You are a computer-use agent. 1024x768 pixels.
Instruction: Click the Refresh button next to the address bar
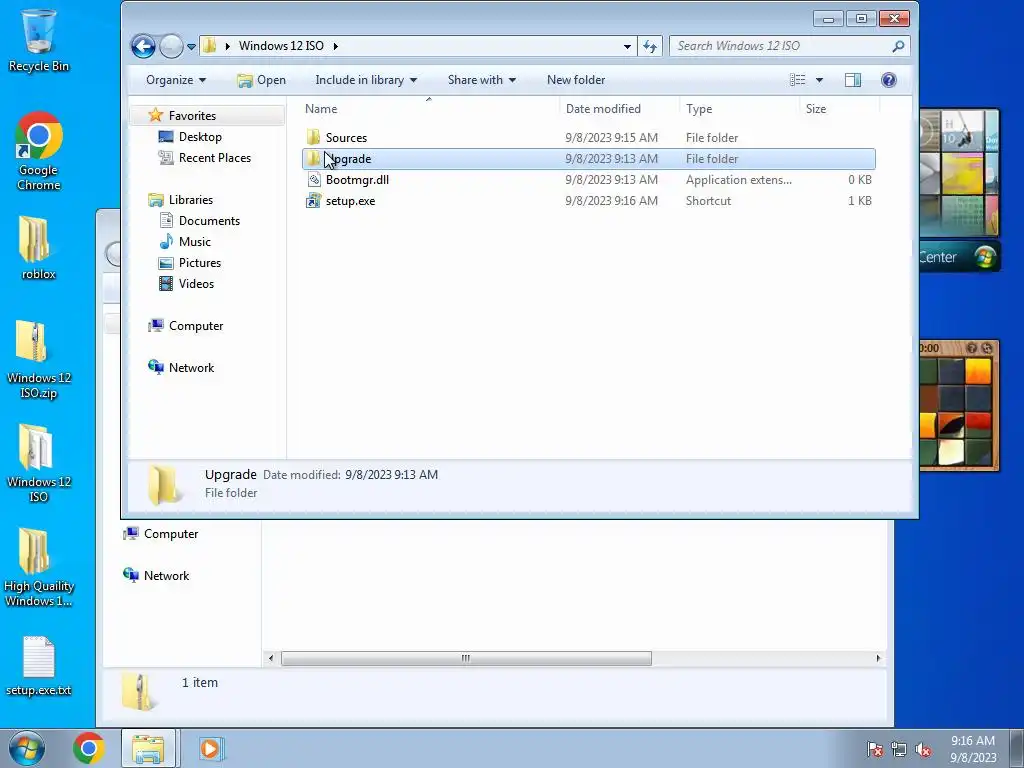click(x=650, y=46)
